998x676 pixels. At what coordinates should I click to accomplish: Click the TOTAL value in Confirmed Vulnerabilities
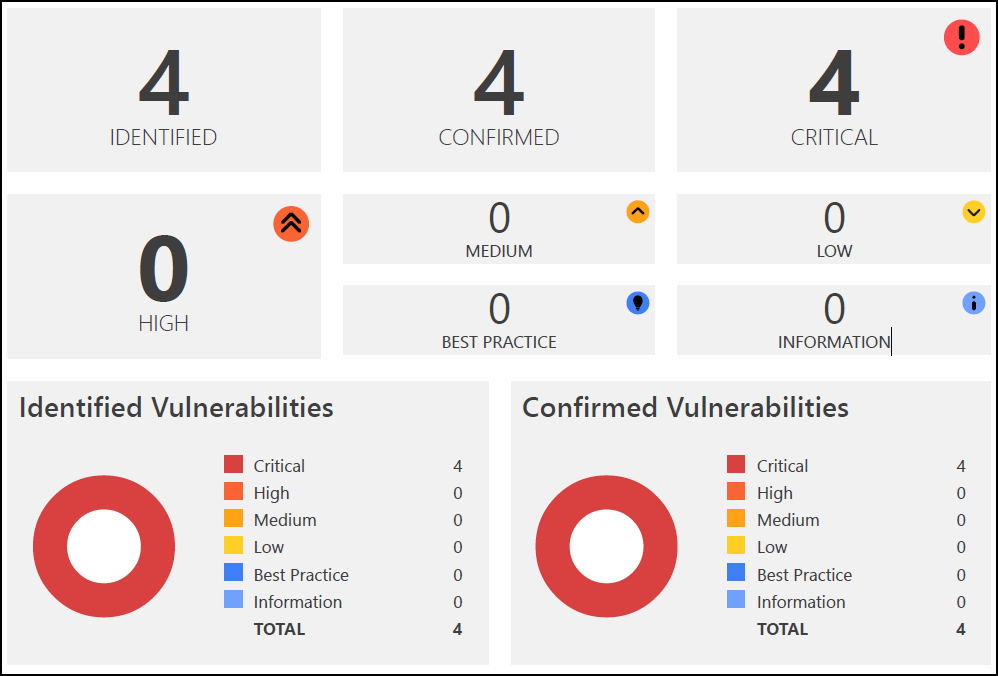tap(961, 629)
